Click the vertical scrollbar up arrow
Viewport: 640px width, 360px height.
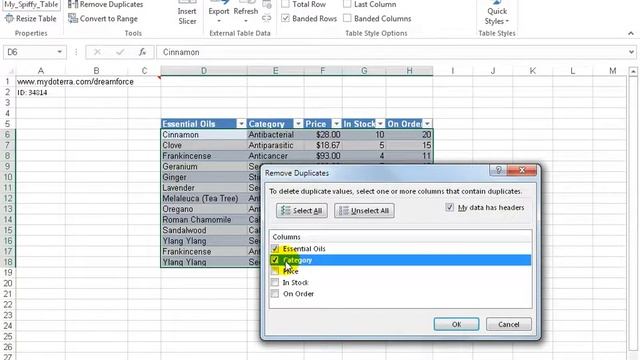[633, 72]
